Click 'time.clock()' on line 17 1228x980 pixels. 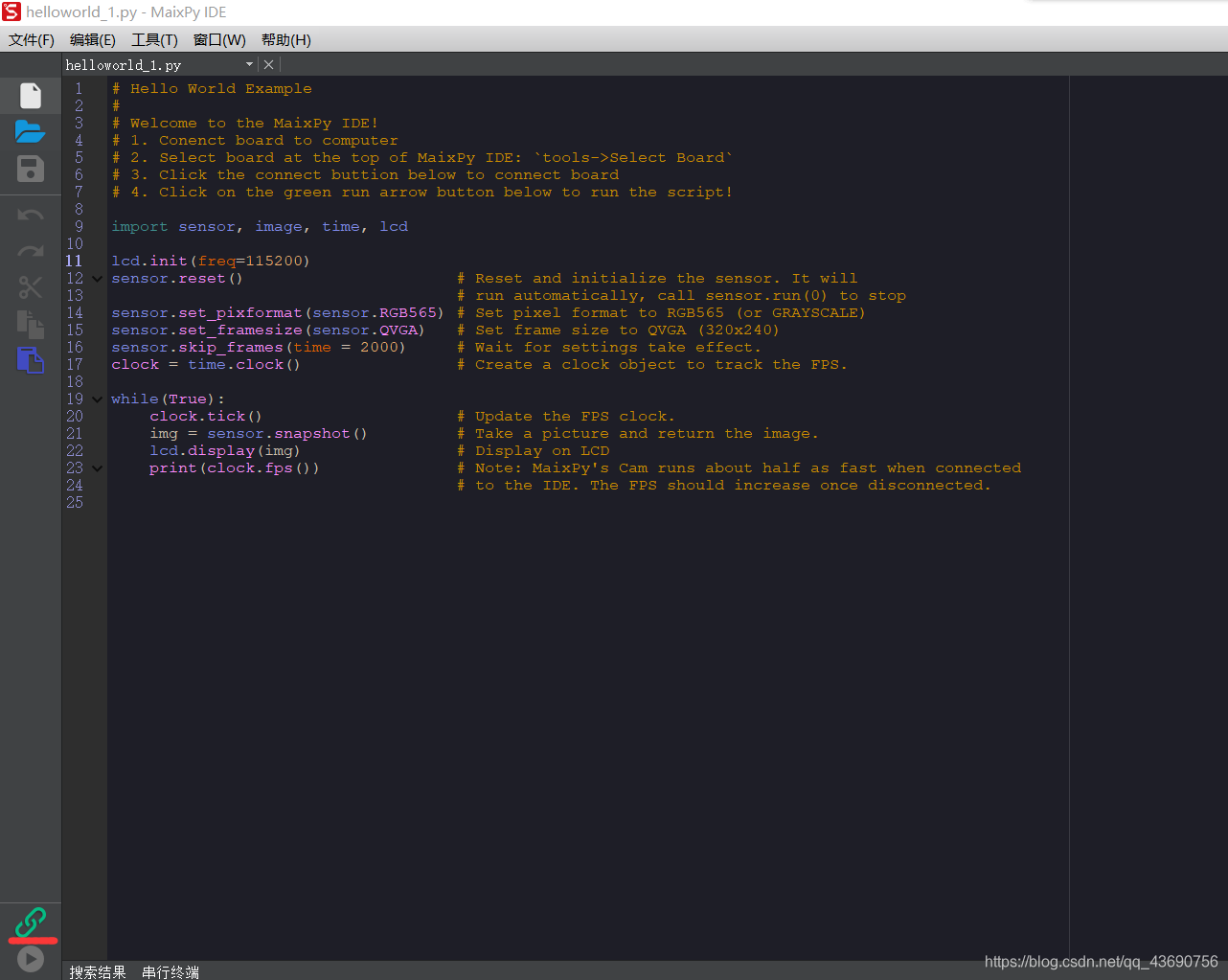tap(244, 365)
